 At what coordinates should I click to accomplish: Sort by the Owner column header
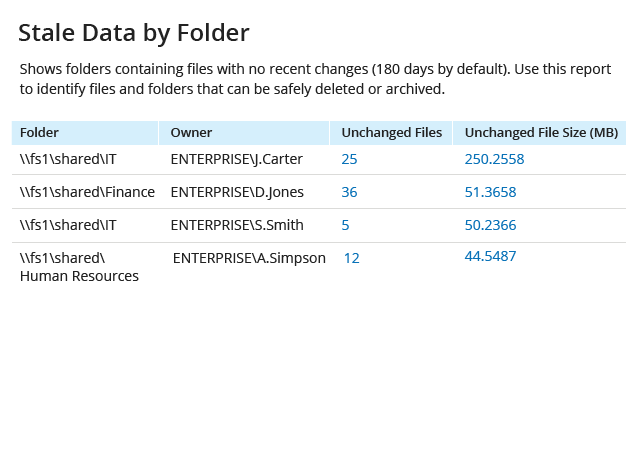point(191,133)
